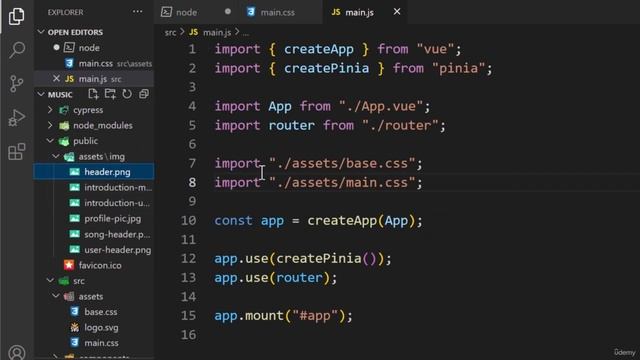The height and width of the screenshot is (360, 640).
Task: Collapse the src folder
Action: (50, 281)
